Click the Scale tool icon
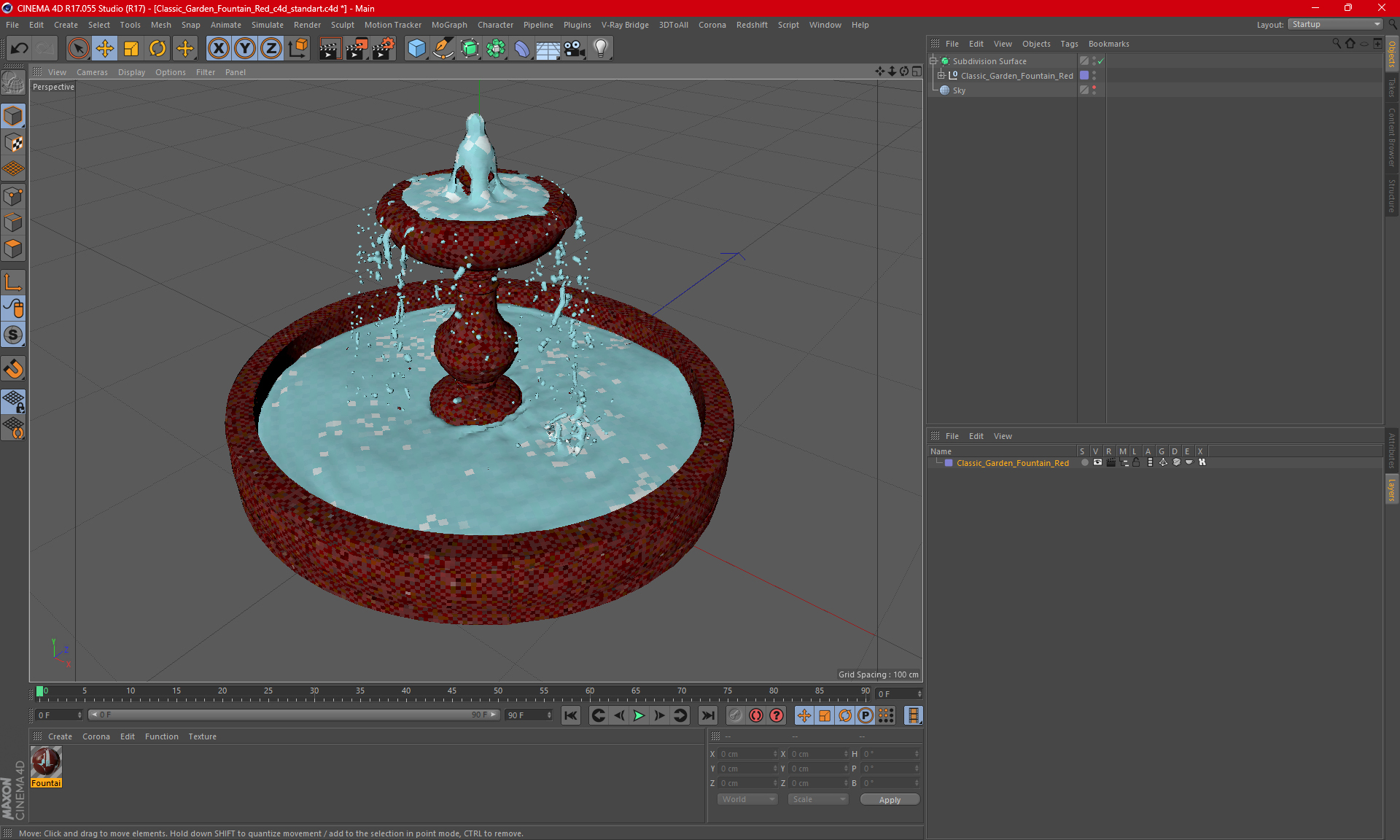 pyautogui.click(x=130, y=48)
